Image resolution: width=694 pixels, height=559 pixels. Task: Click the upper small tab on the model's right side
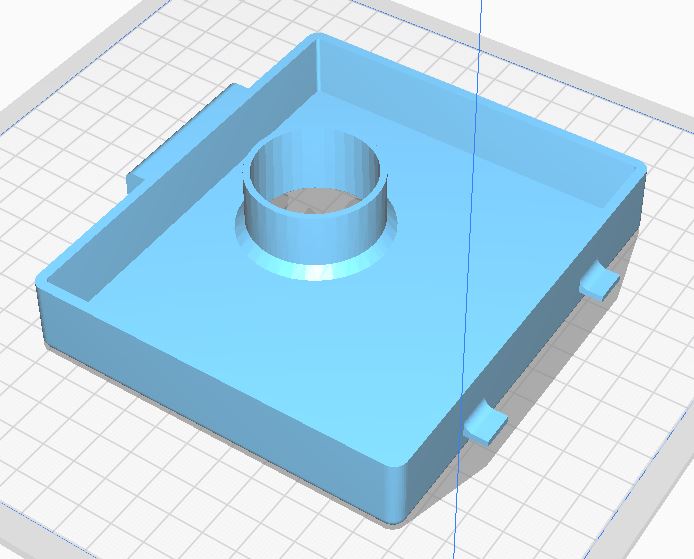point(601,280)
